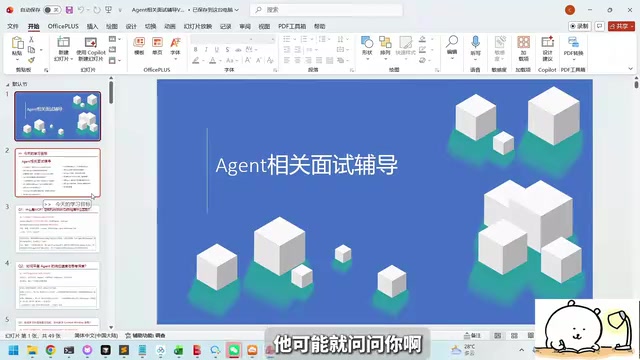Switch to the 设计 ribbon tab
The image size is (640, 360).
point(131,26)
